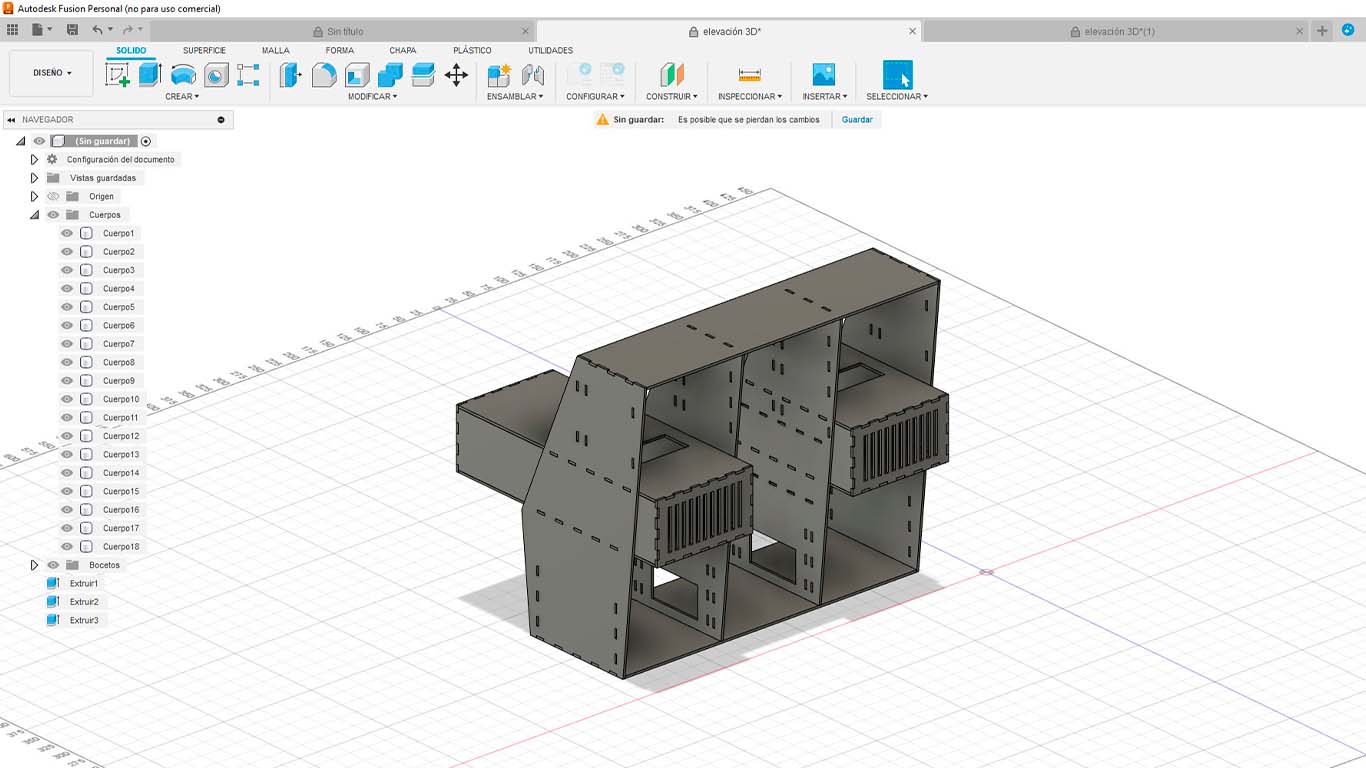Select the Press Pull tool

click(x=291, y=75)
